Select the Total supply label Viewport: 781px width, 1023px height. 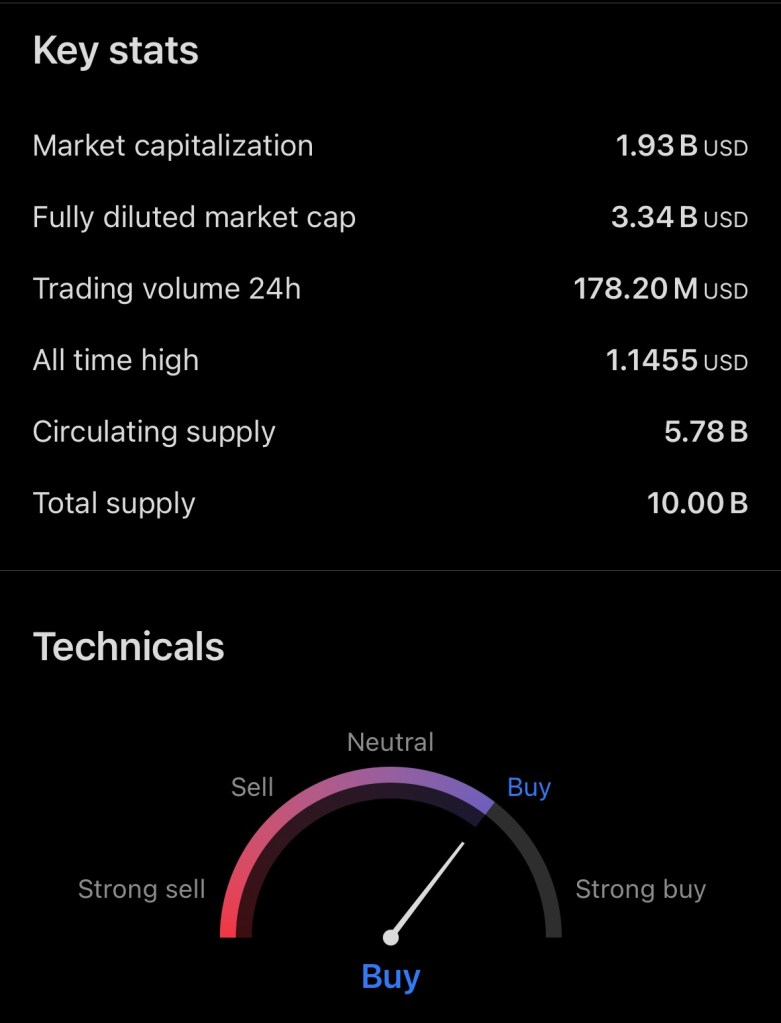pos(114,503)
